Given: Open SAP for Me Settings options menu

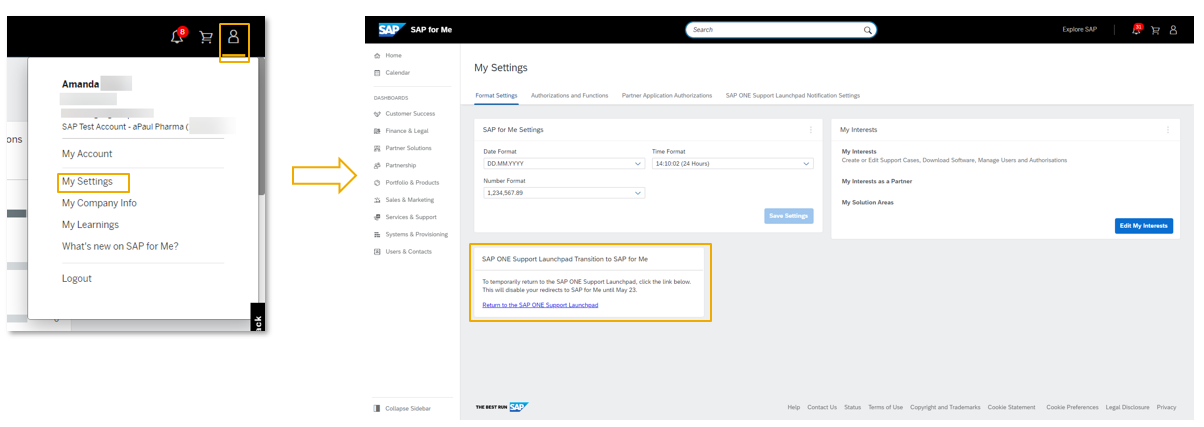Looking at the screenshot, I should coord(810,130).
